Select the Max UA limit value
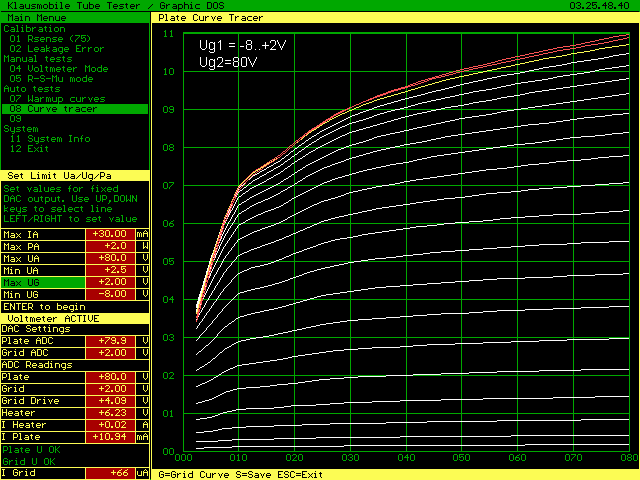Screen dimensions: 640x480 coord(109,258)
